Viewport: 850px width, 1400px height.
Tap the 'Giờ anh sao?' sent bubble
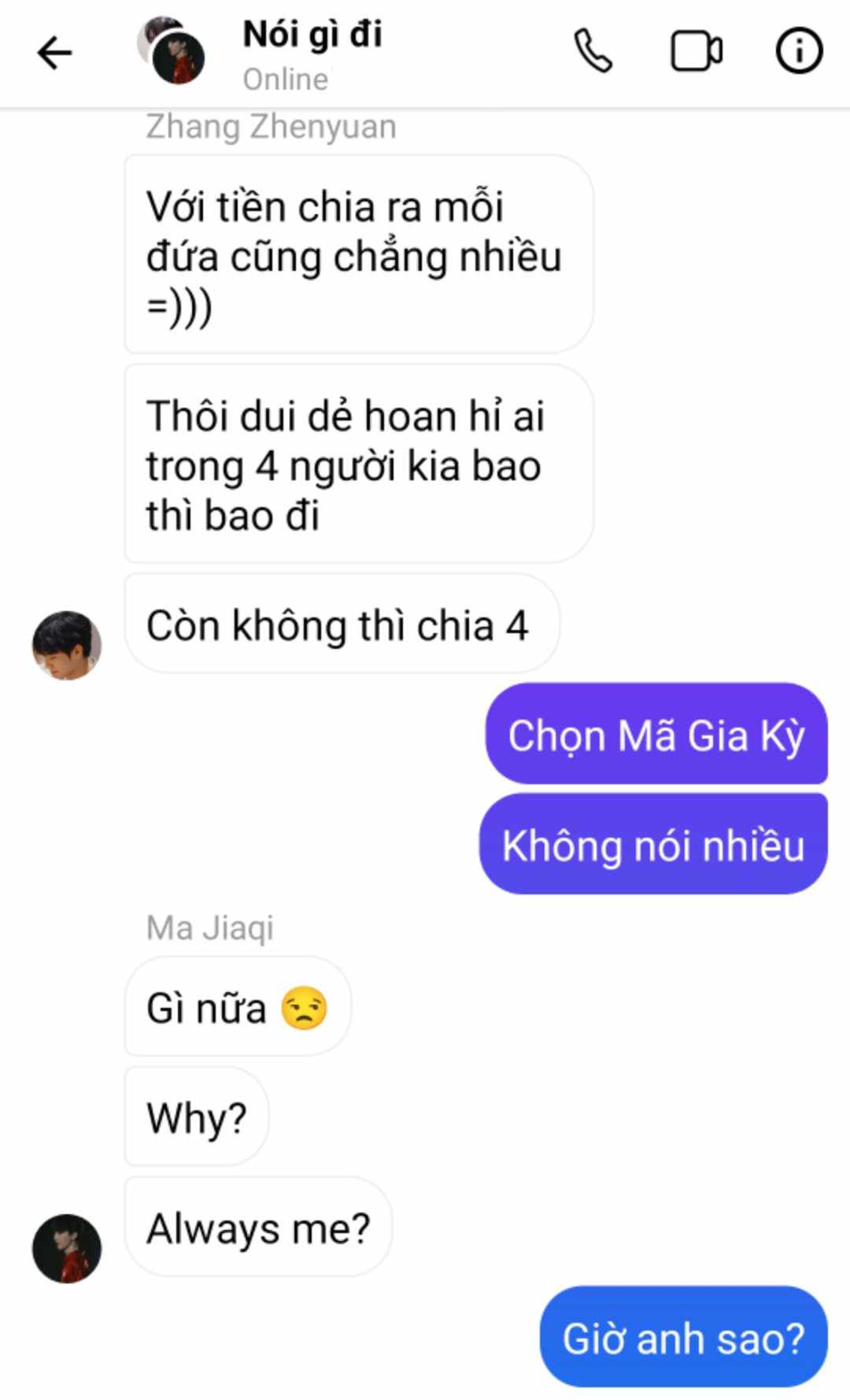pos(683,1337)
